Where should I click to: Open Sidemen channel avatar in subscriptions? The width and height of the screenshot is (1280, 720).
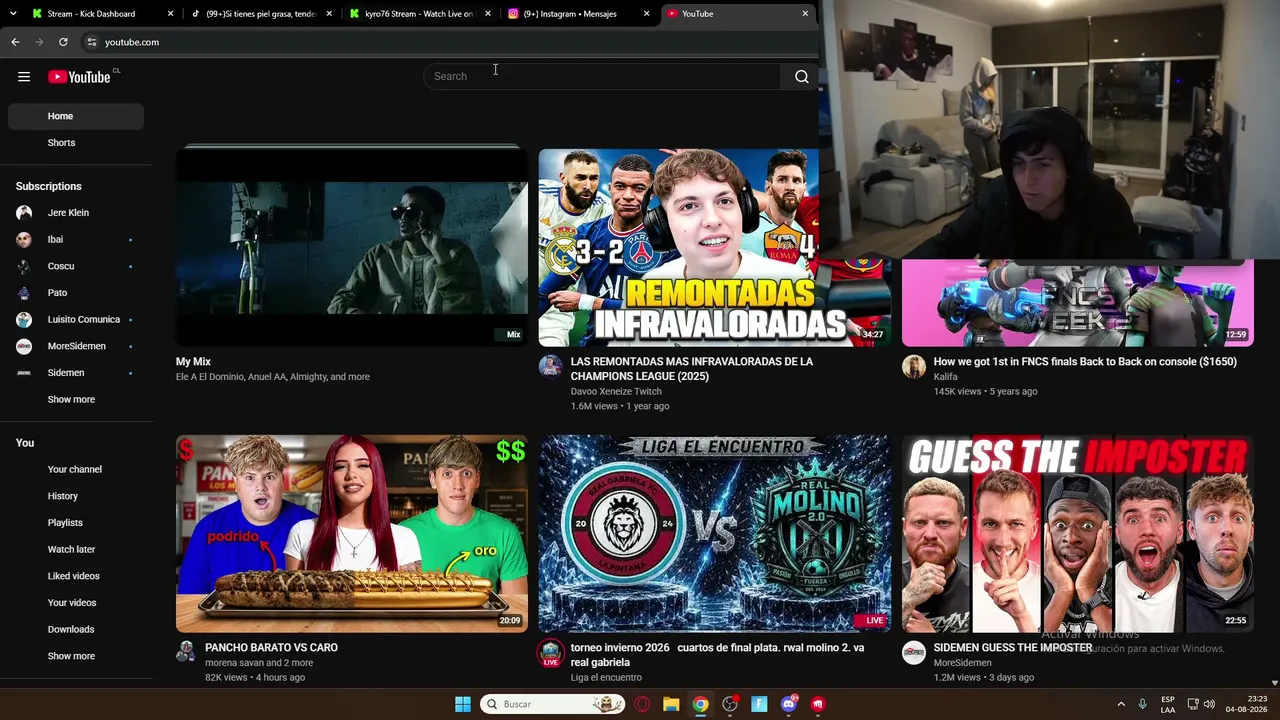click(x=24, y=373)
